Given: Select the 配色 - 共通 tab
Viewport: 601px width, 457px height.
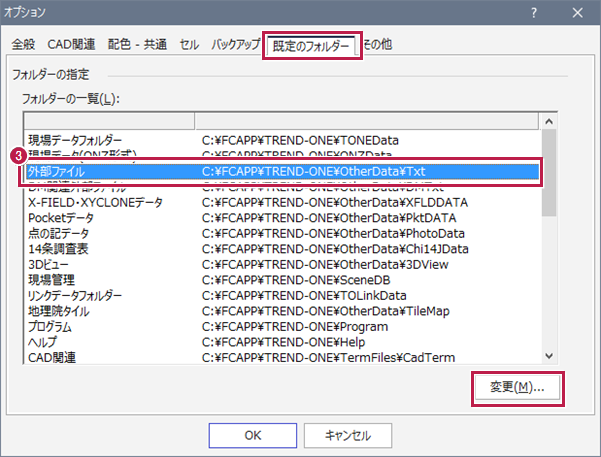Looking at the screenshot, I should (x=138, y=46).
